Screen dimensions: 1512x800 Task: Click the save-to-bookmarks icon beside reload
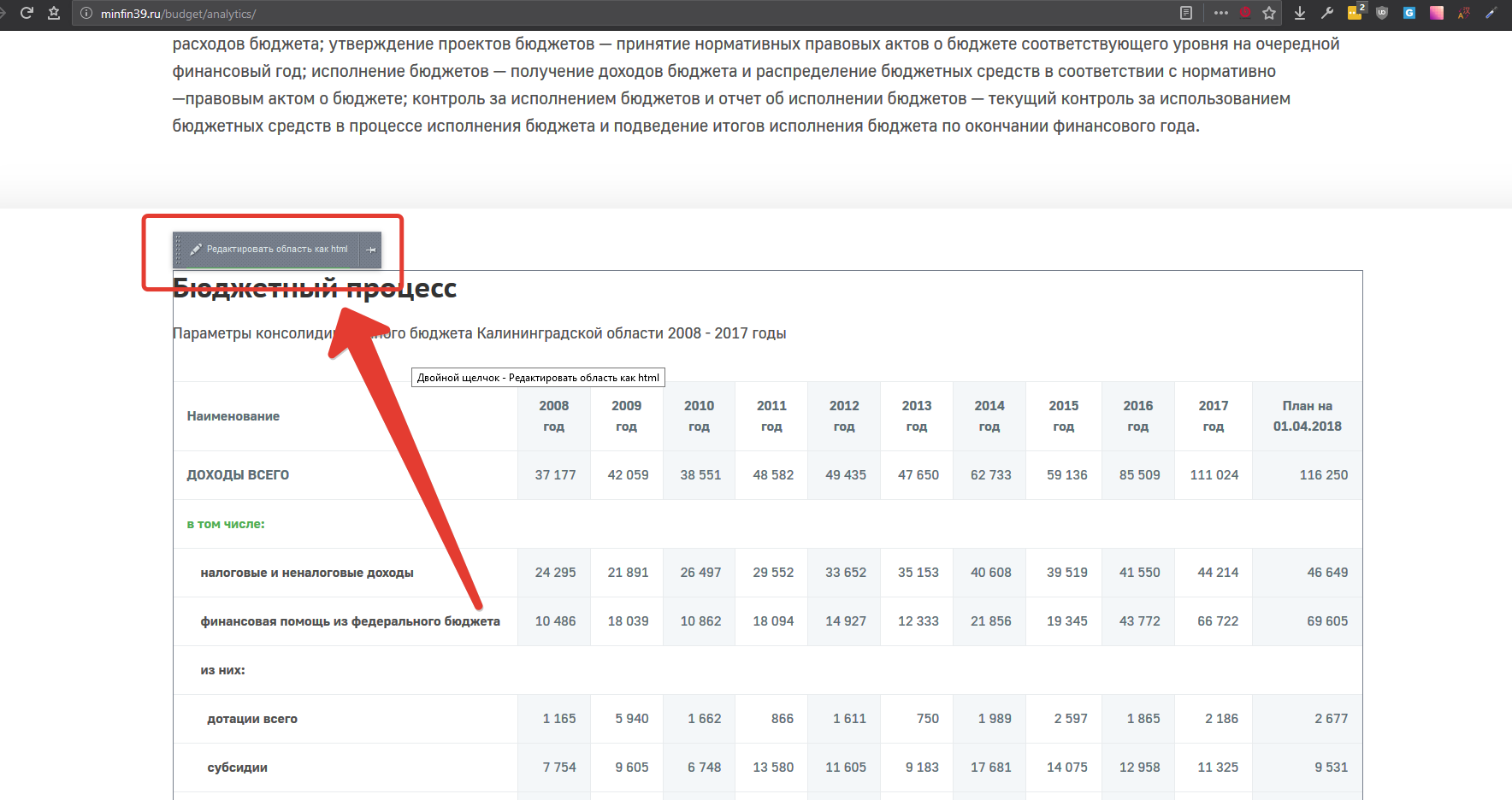click(x=54, y=13)
